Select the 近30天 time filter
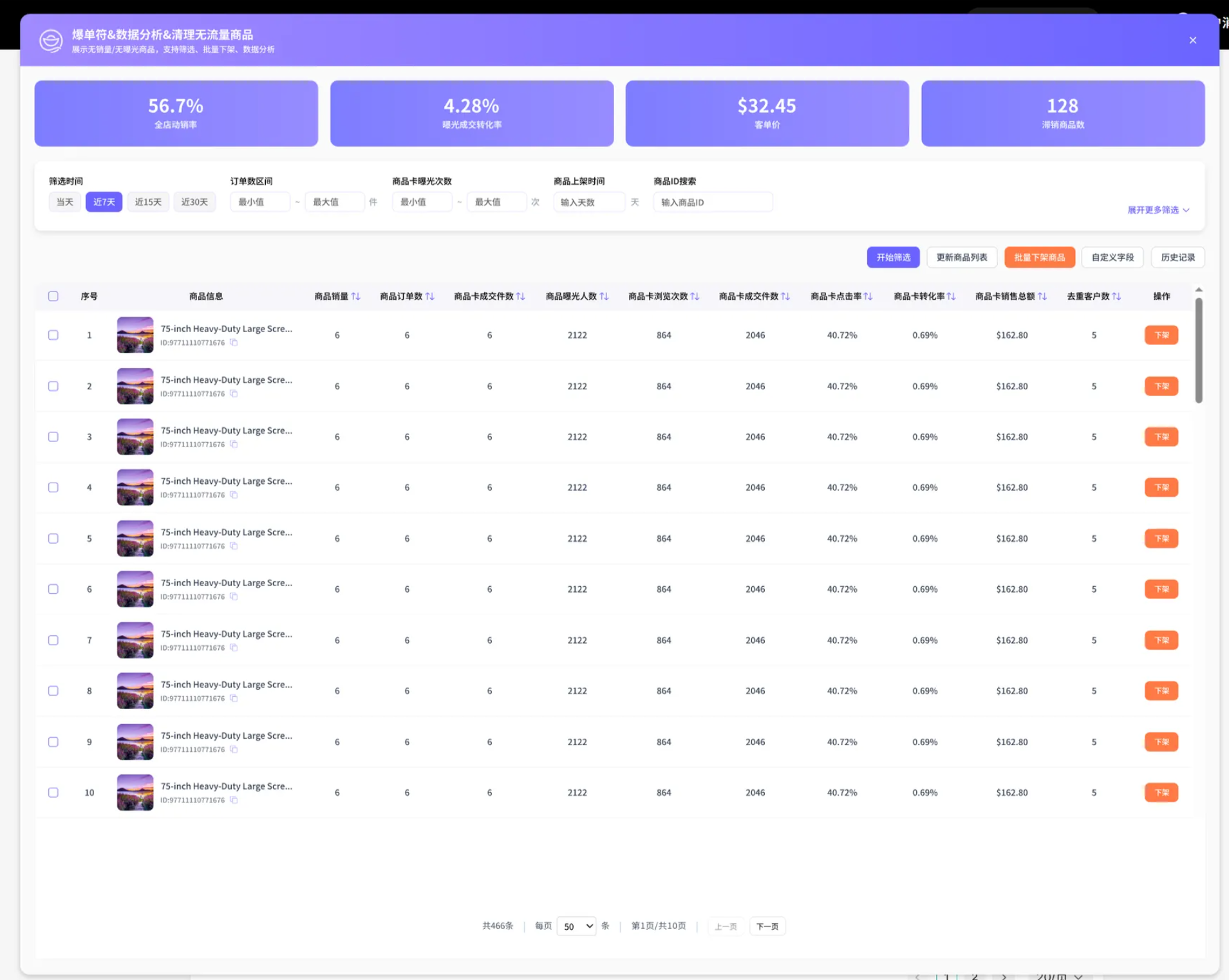1229x980 pixels. [194, 201]
